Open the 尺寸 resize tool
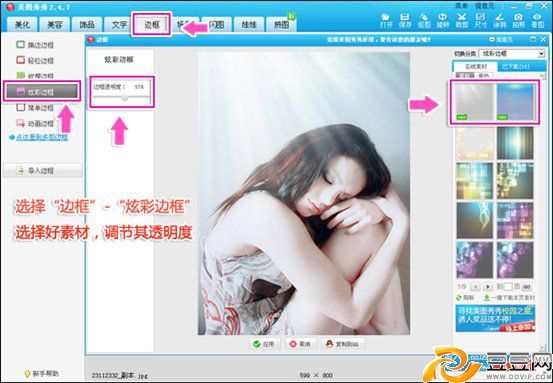This screenshot has height=383, width=553. pyautogui.click(x=480, y=20)
